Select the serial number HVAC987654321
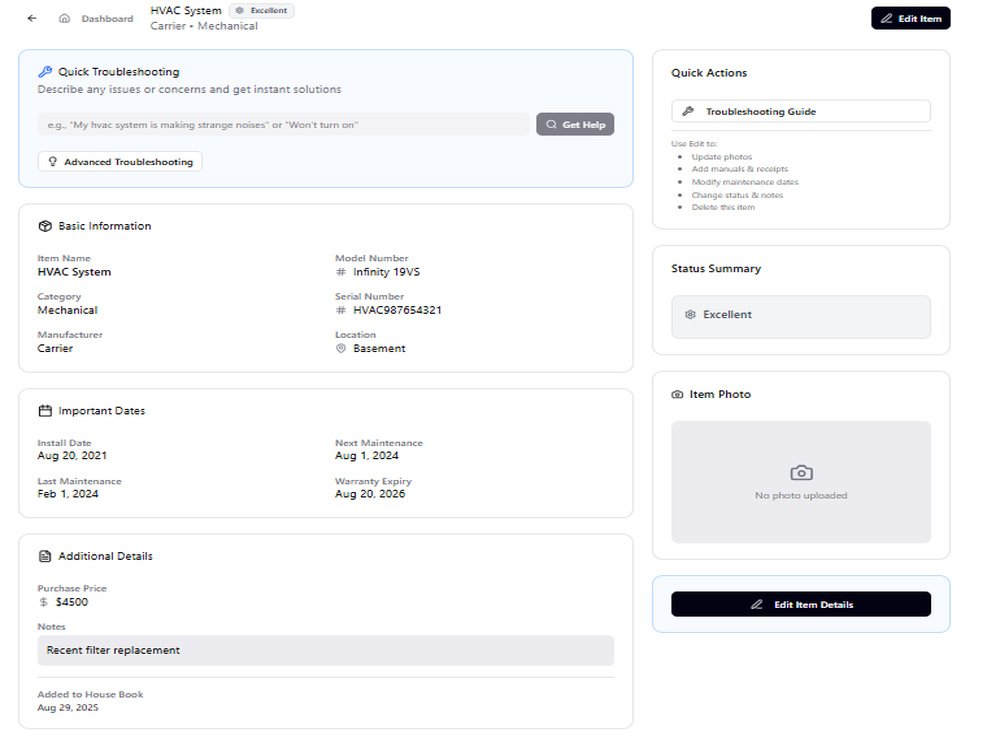Image resolution: width=1000 pixels, height=750 pixels. (x=397, y=310)
